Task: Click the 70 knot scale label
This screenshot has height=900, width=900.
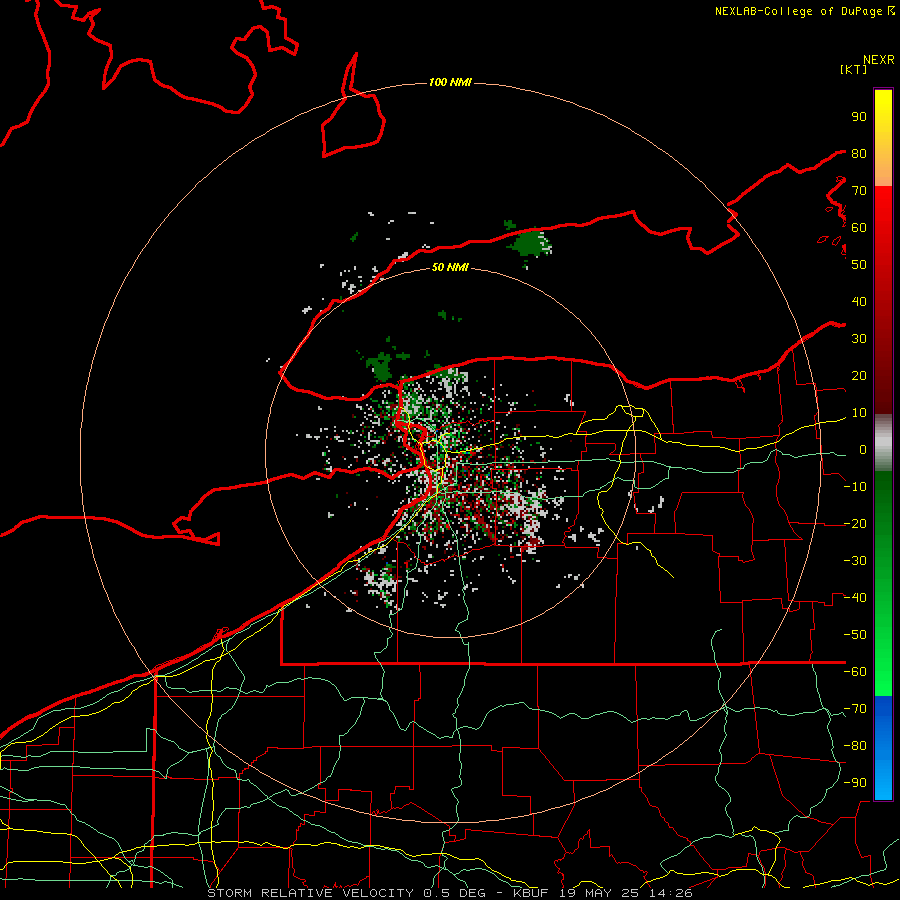Action: coord(859,191)
